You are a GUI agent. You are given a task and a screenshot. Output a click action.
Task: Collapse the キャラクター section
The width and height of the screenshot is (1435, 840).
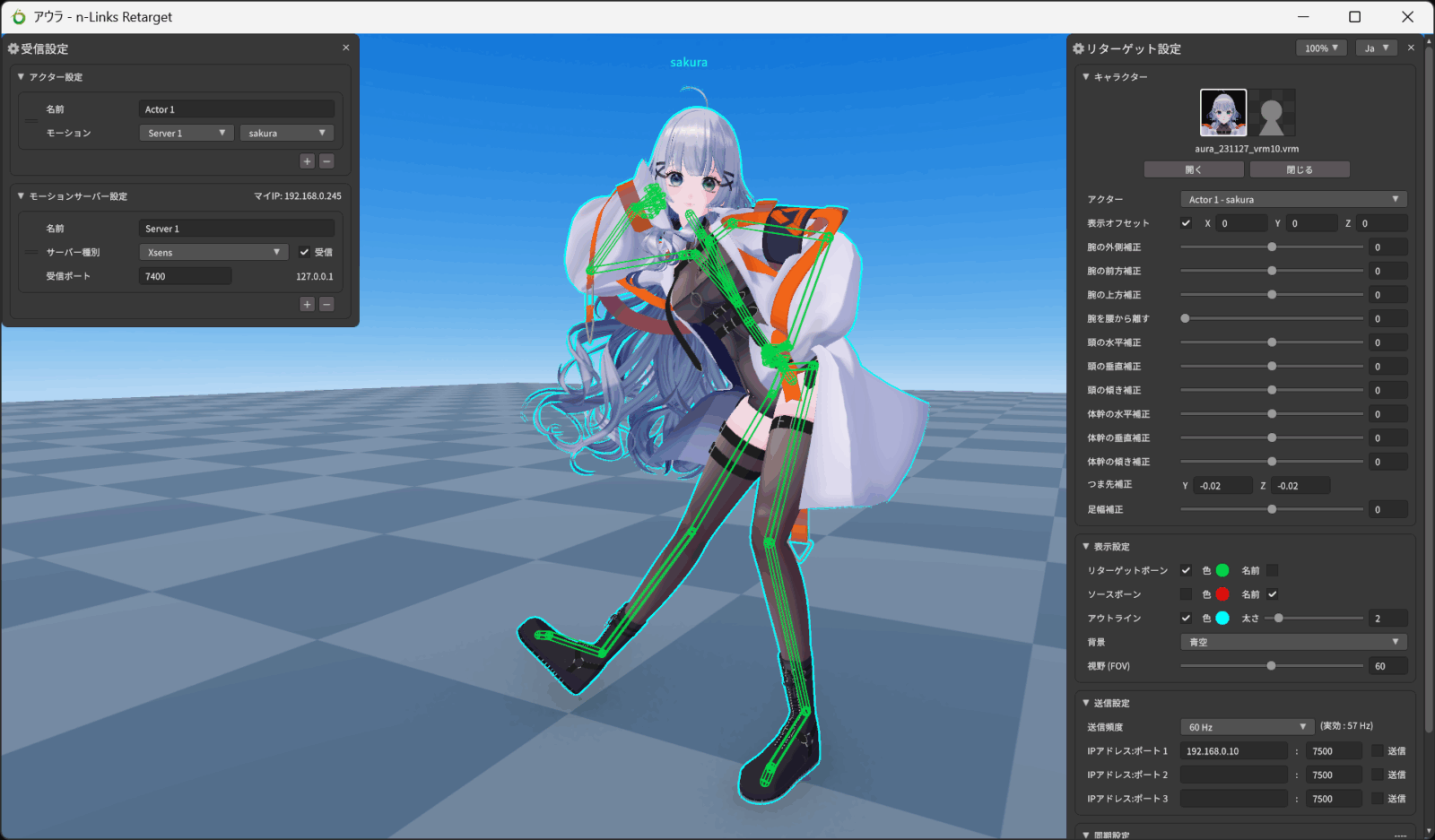click(x=1086, y=77)
